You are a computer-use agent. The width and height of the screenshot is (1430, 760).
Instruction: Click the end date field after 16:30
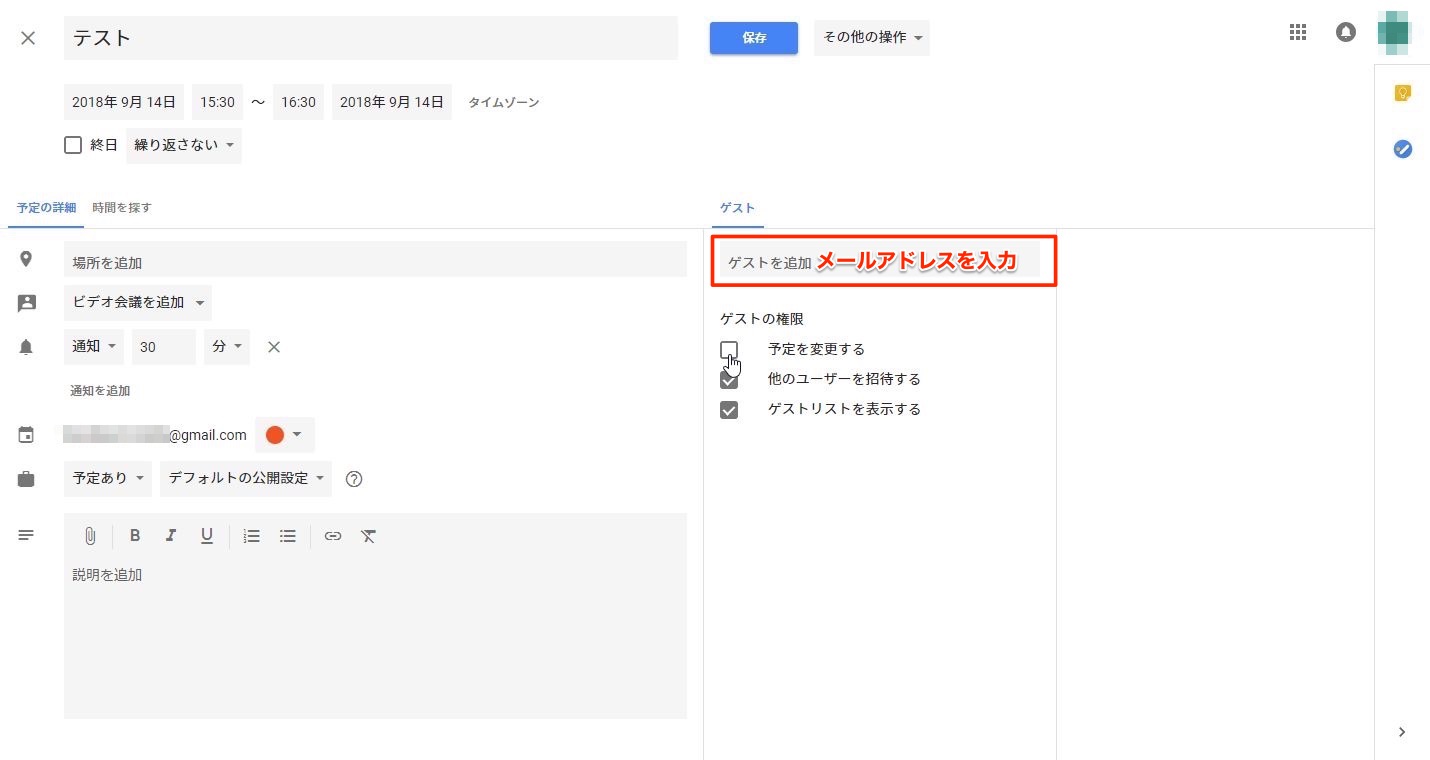tap(392, 102)
